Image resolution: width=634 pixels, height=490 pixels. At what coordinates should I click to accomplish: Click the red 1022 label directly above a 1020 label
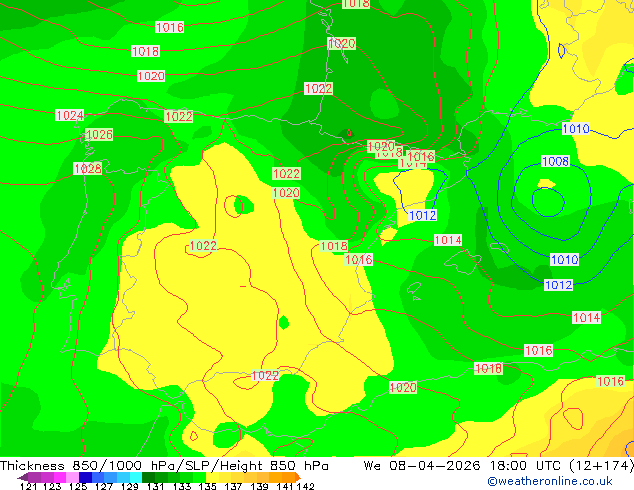(286, 173)
